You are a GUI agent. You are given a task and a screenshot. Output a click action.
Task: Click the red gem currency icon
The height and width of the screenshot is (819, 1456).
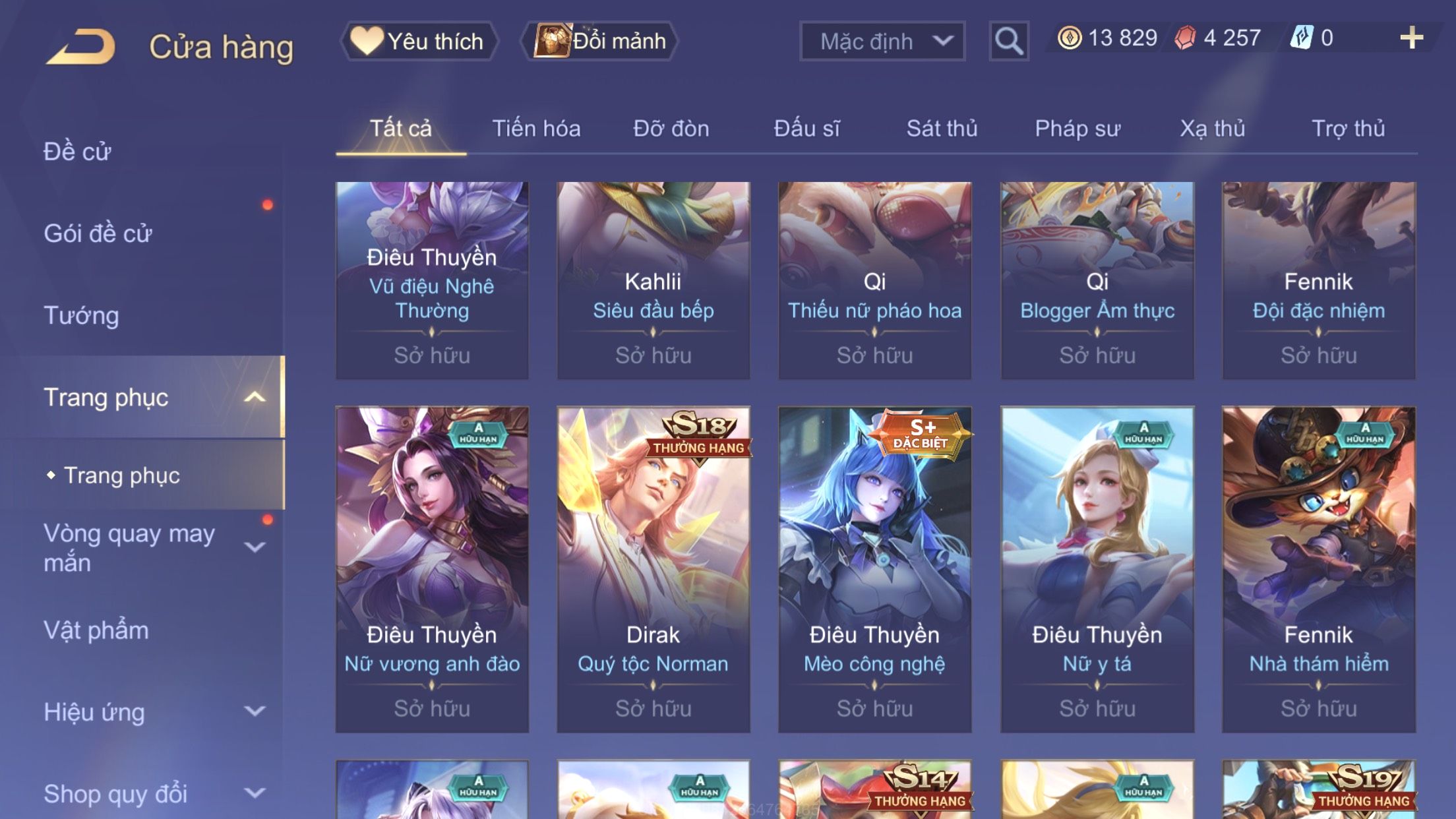1185,38
